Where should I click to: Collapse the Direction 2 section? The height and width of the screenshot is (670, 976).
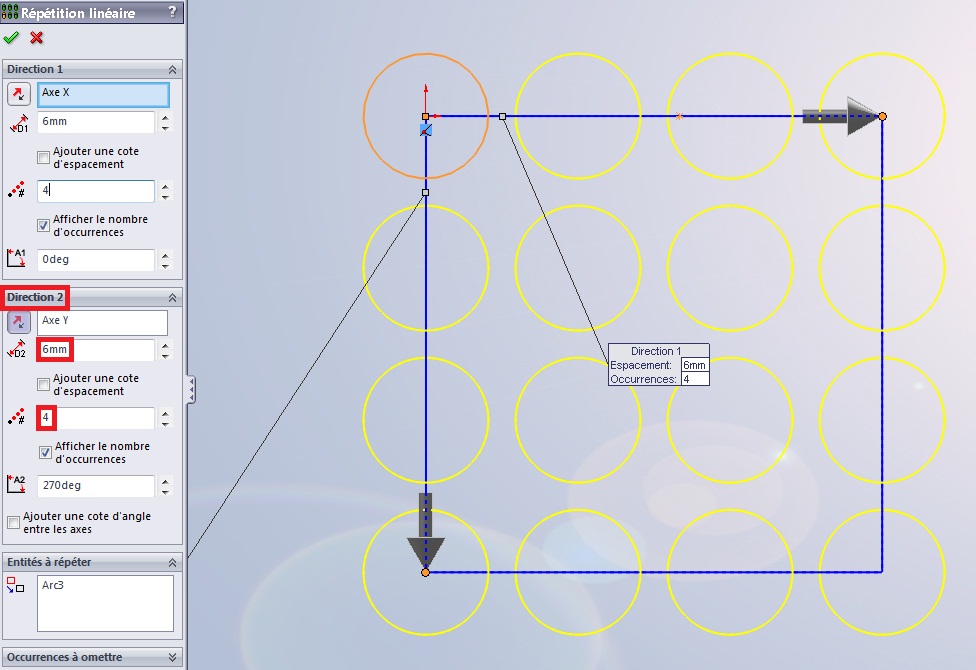(172, 297)
